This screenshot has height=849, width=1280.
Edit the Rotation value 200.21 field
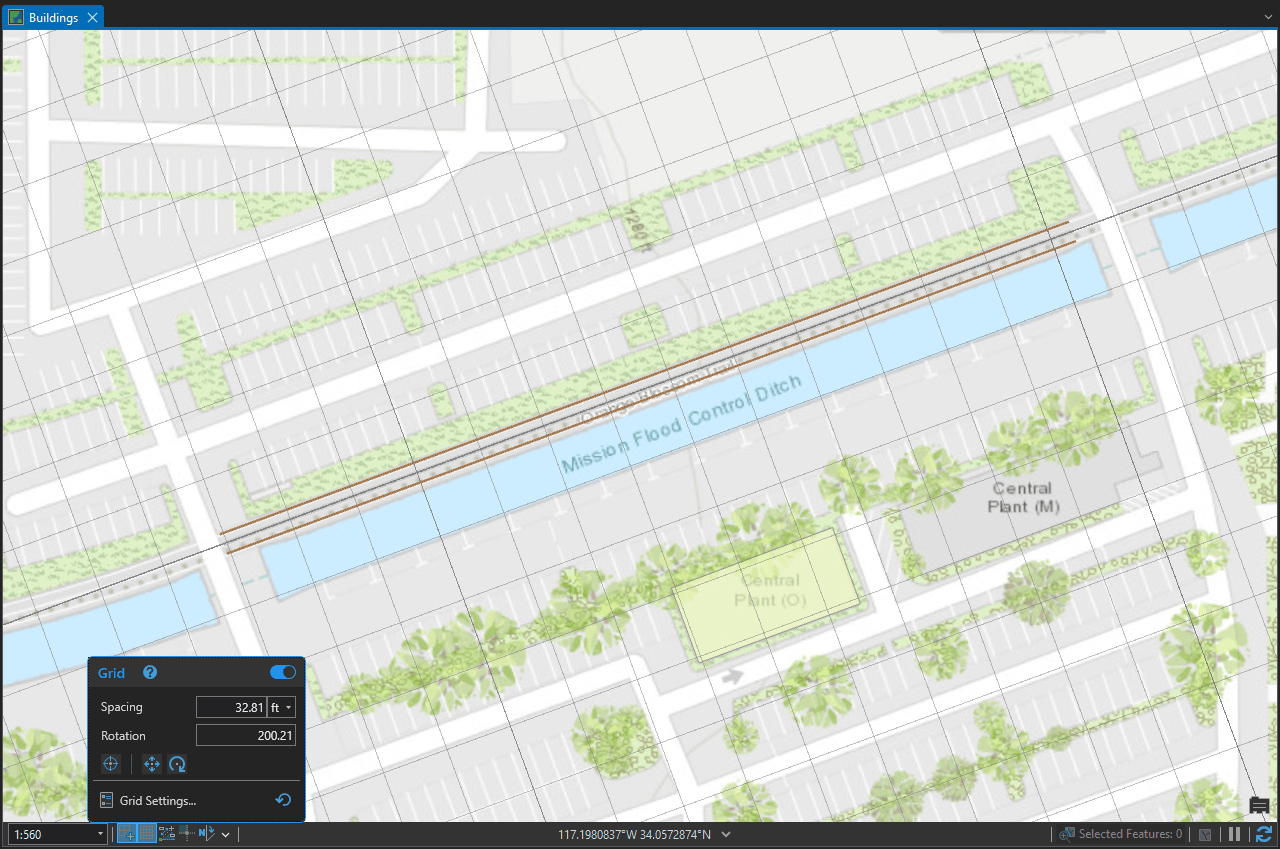(246, 736)
